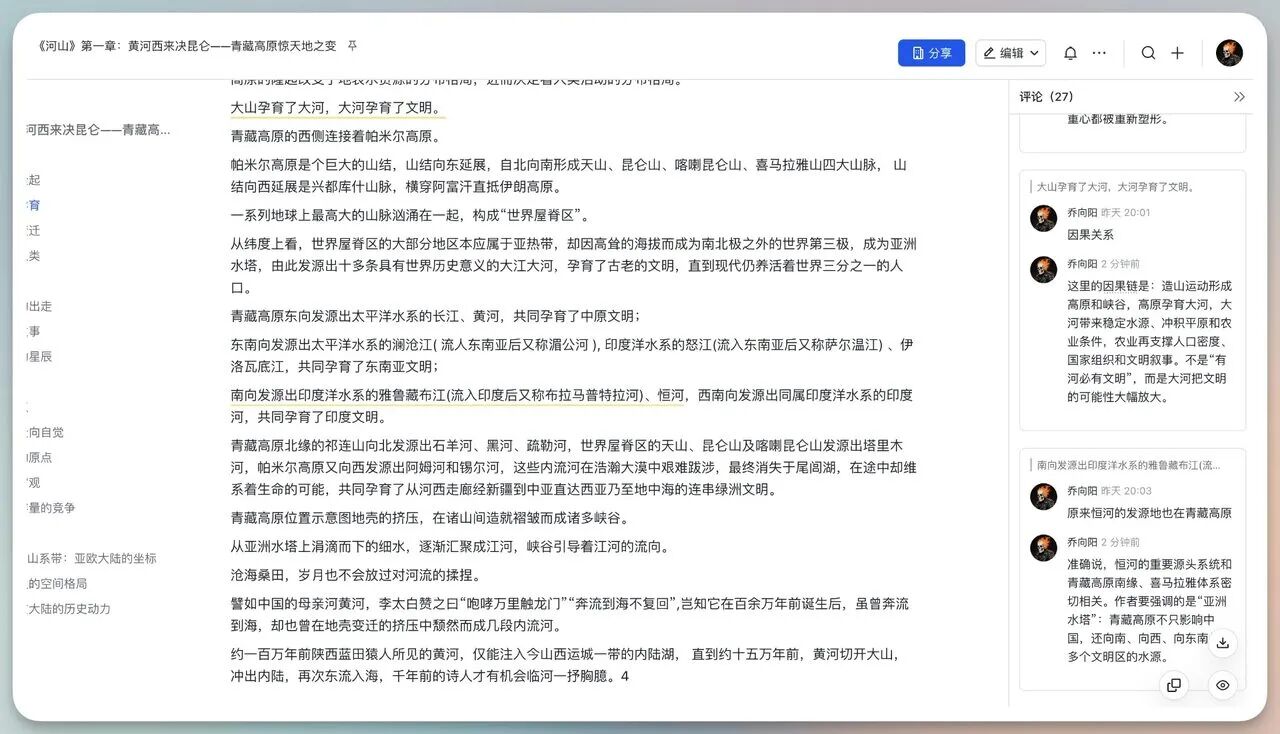Click the blue 分享 share button
Image resolution: width=1280 pixels, height=734 pixels.
coord(931,53)
